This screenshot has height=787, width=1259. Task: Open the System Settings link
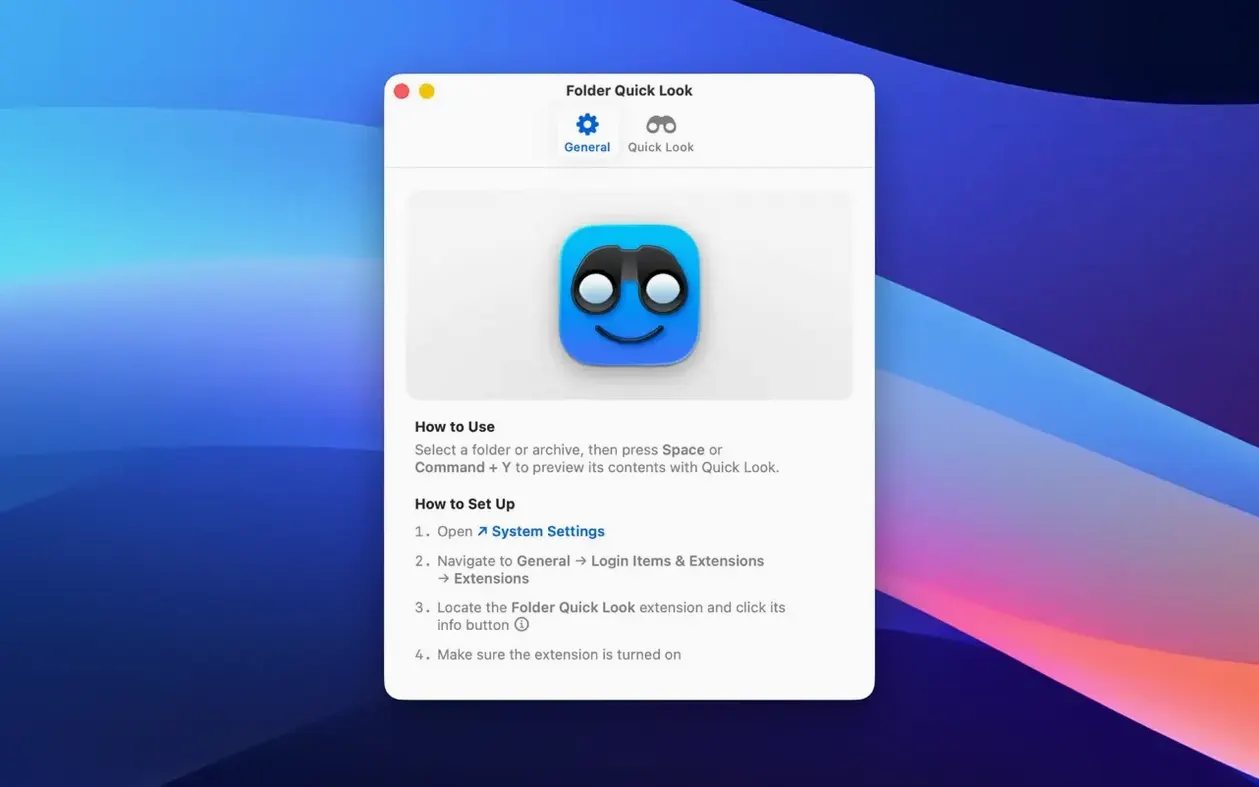tap(548, 531)
